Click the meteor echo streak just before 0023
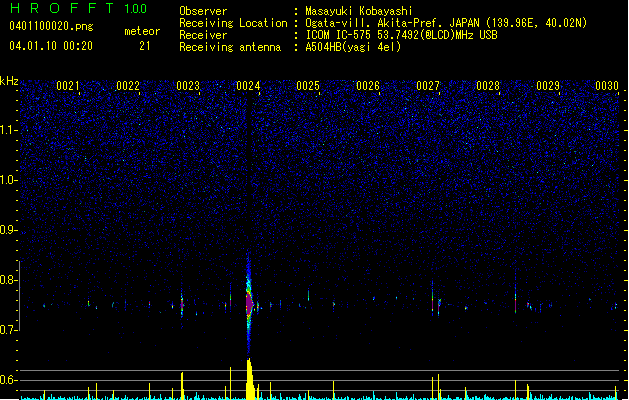Image resolution: width=629 pixels, height=400 pixels. click(x=182, y=303)
